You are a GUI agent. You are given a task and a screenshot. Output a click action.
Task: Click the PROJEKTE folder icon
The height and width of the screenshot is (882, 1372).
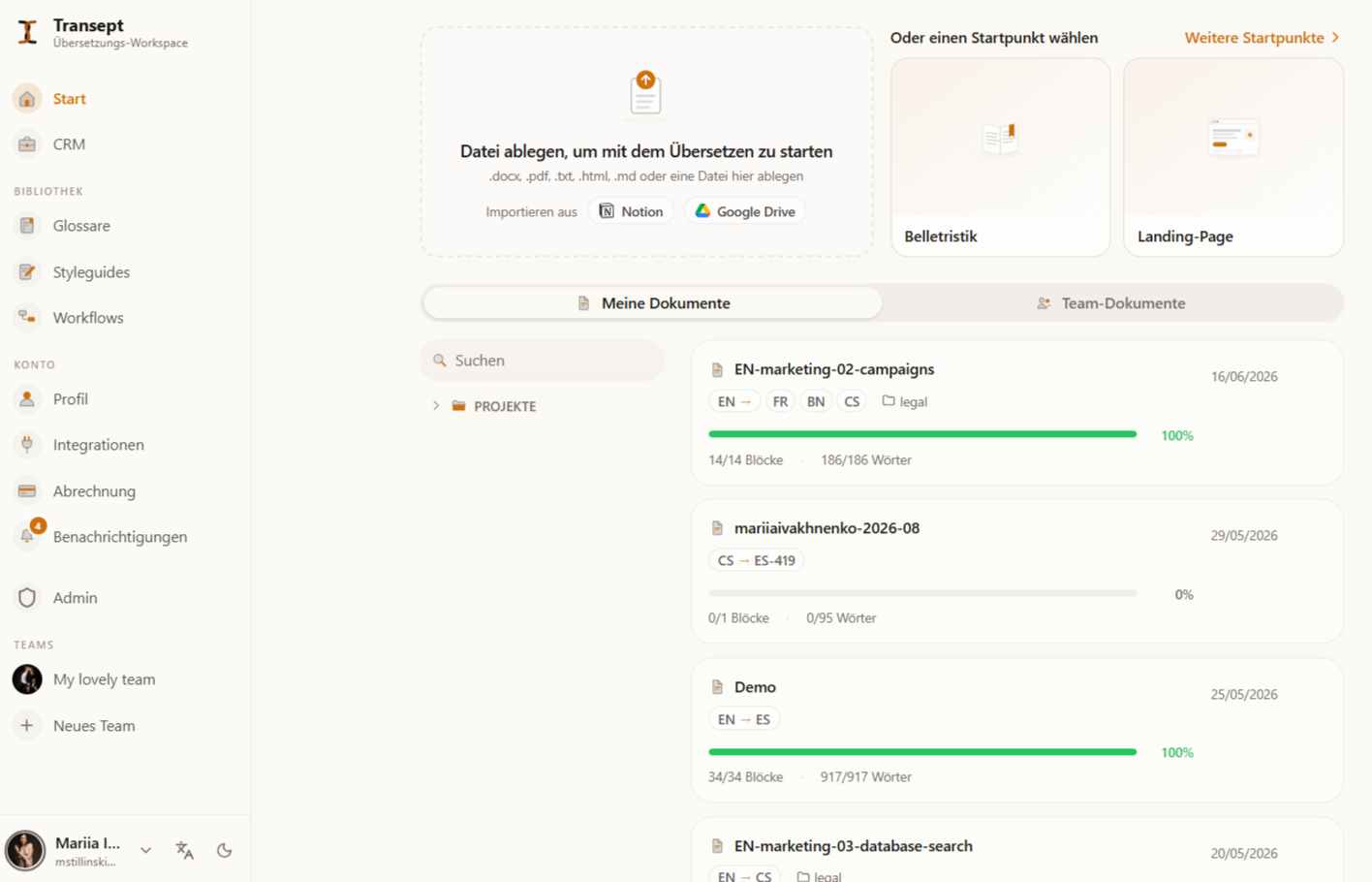pyautogui.click(x=459, y=406)
